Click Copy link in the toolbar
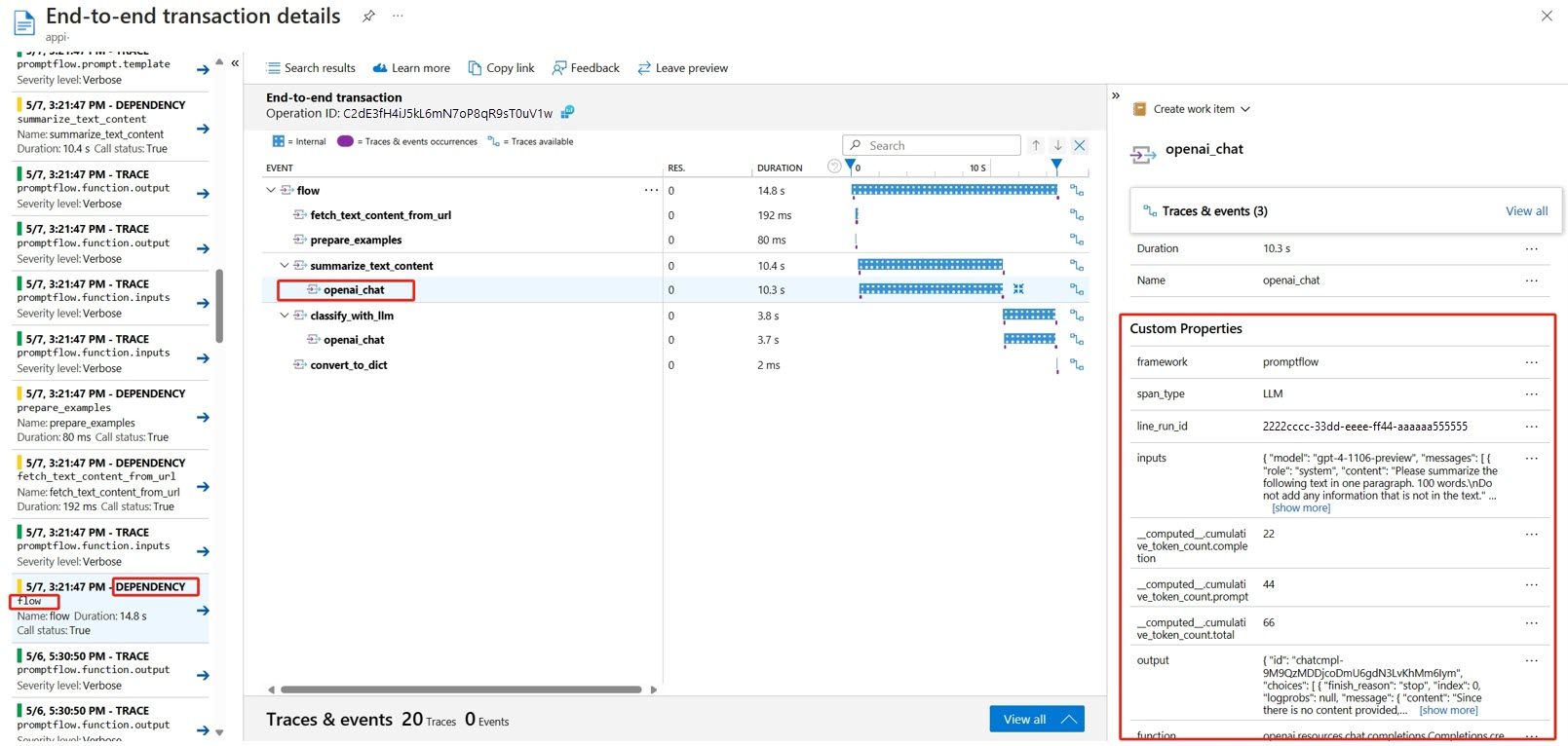 pos(501,68)
